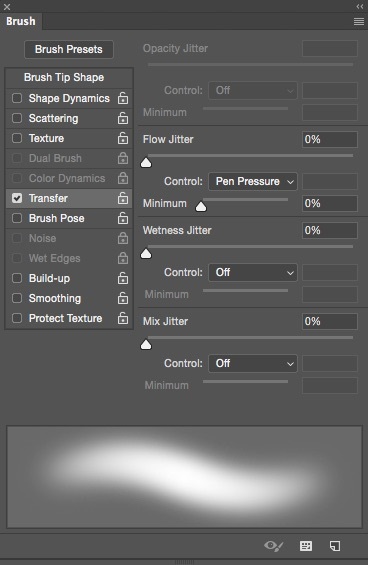The width and height of the screenshot is (368, 565).
Task: Open the Wetness Jitter Control dropdown
Action: [253, 272]
